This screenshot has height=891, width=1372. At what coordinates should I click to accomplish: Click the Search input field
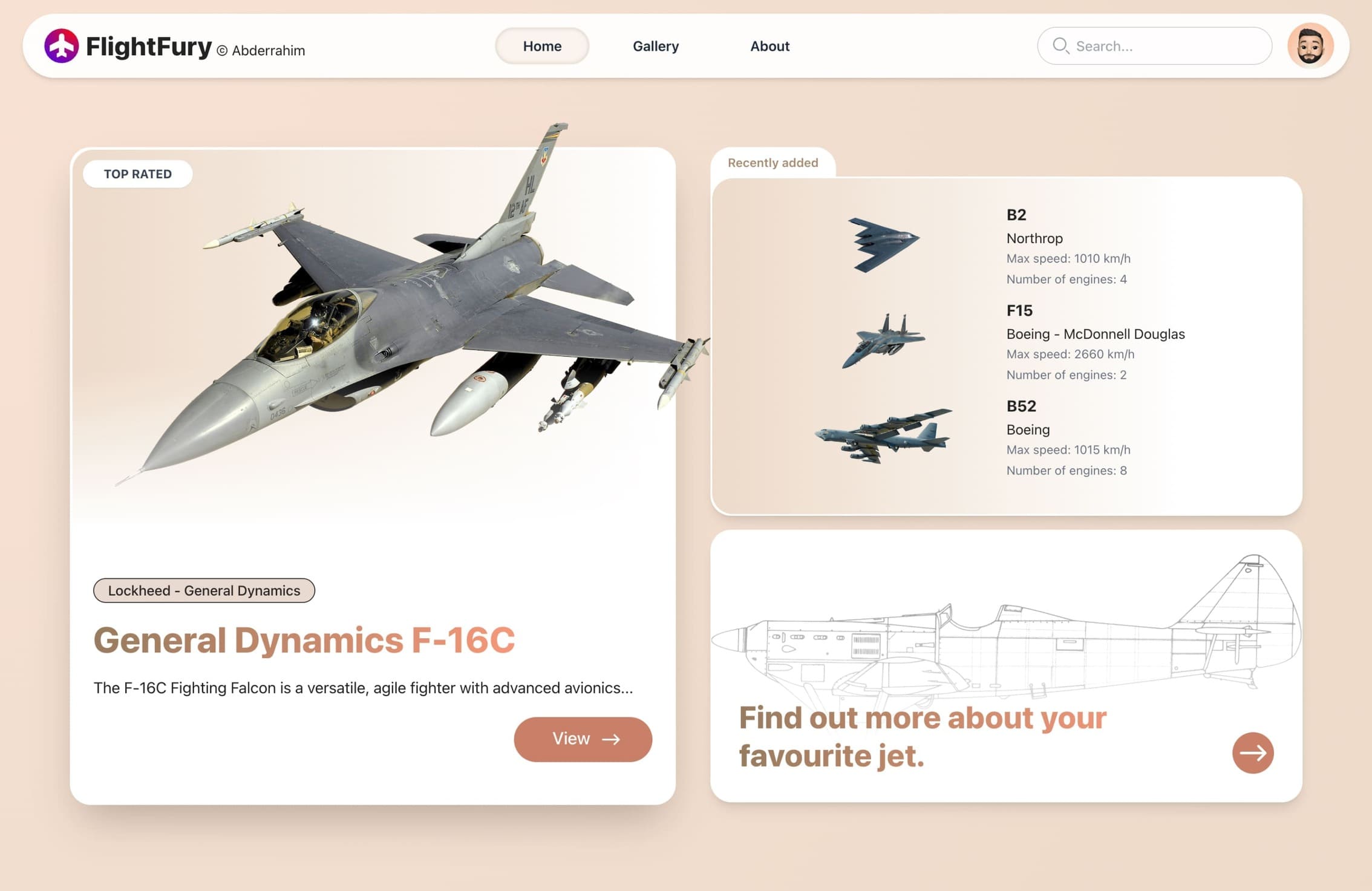(x=1165, y=46)
